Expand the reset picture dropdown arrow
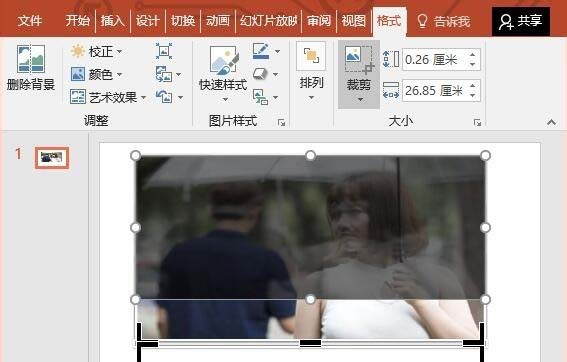Screen dimensions: 567x362 [x=180, y=97]
